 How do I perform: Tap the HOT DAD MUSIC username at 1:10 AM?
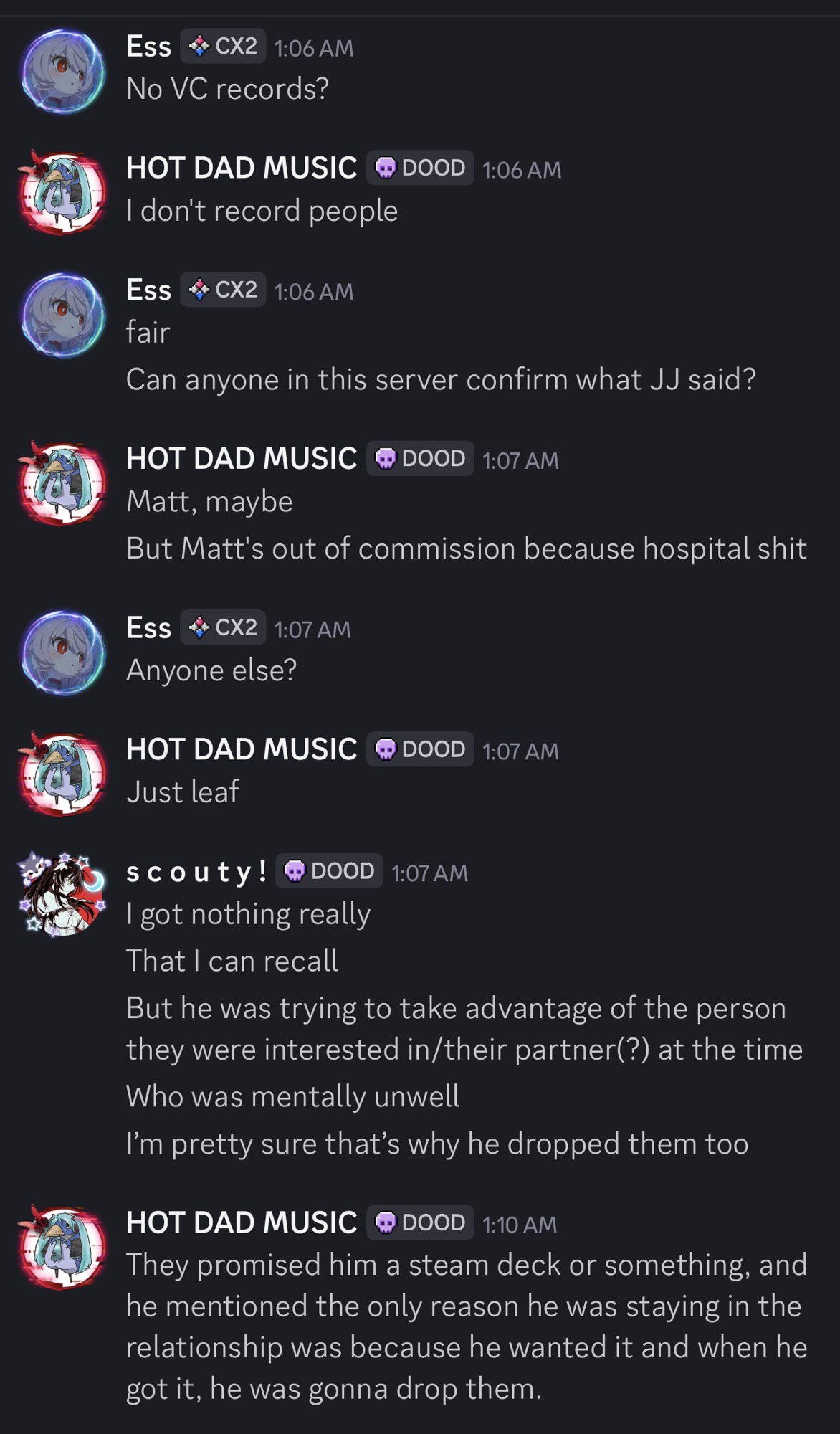(x=242, y=1222)
